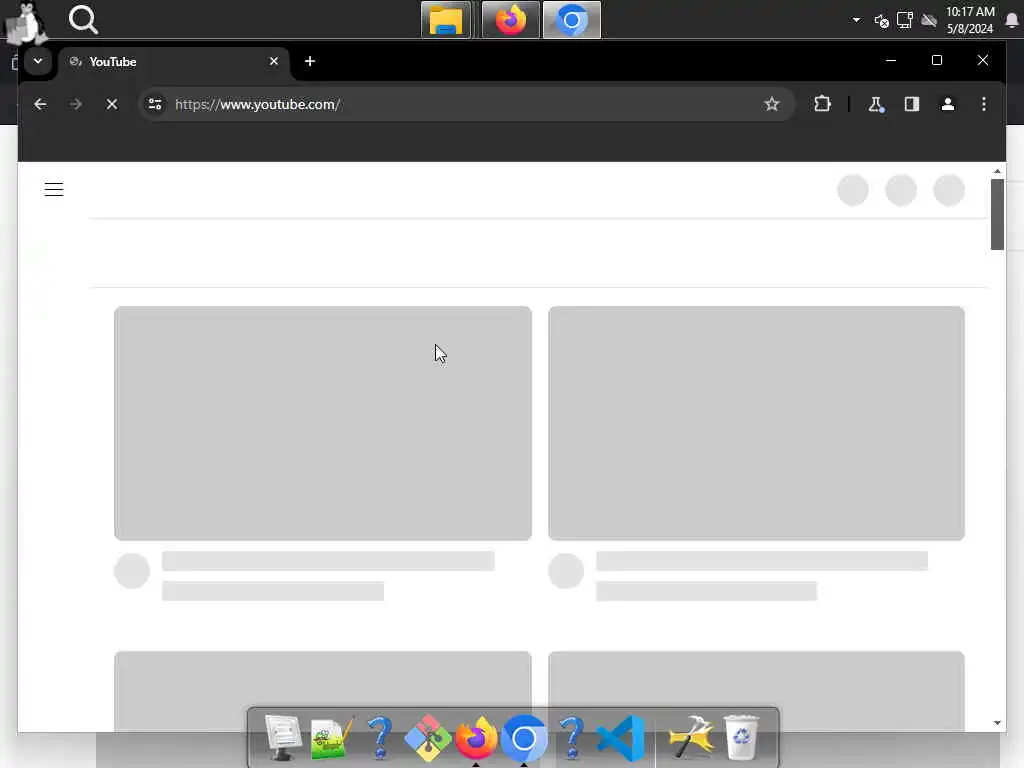Open the penguin application menu
This screenshot has height=768, width=1024.
(26, 22)
